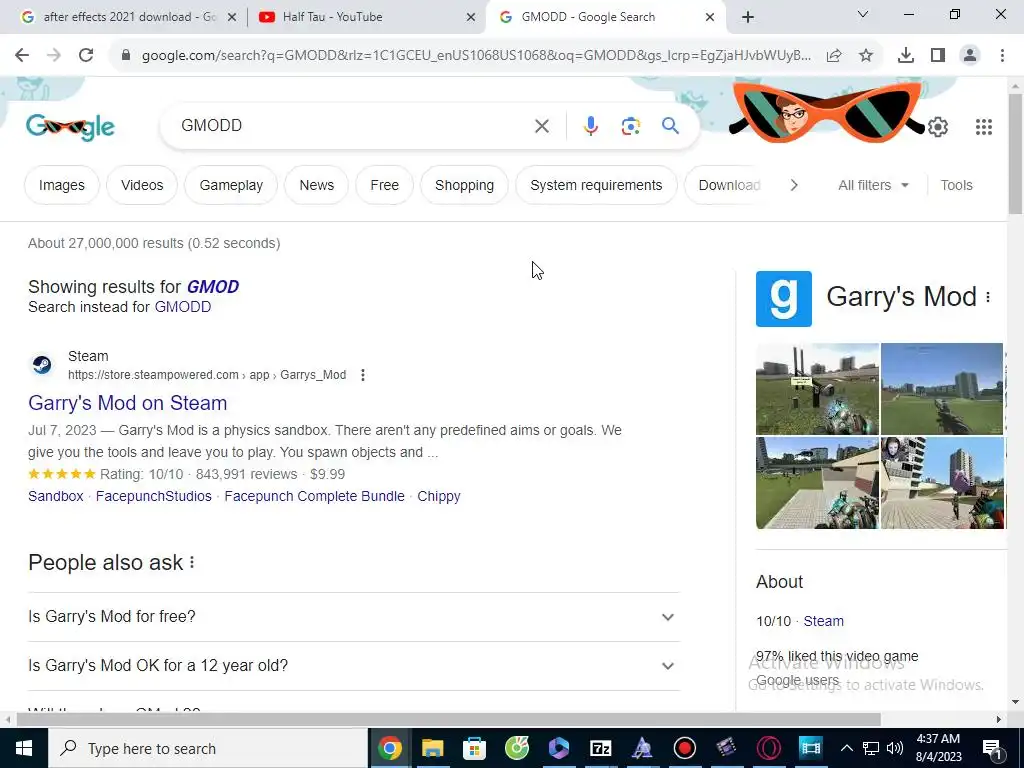Open the FacepunchStudios sitelink
Image resolution: width=1024 pixels, height=768 pixels.
(x=153, y=496)
